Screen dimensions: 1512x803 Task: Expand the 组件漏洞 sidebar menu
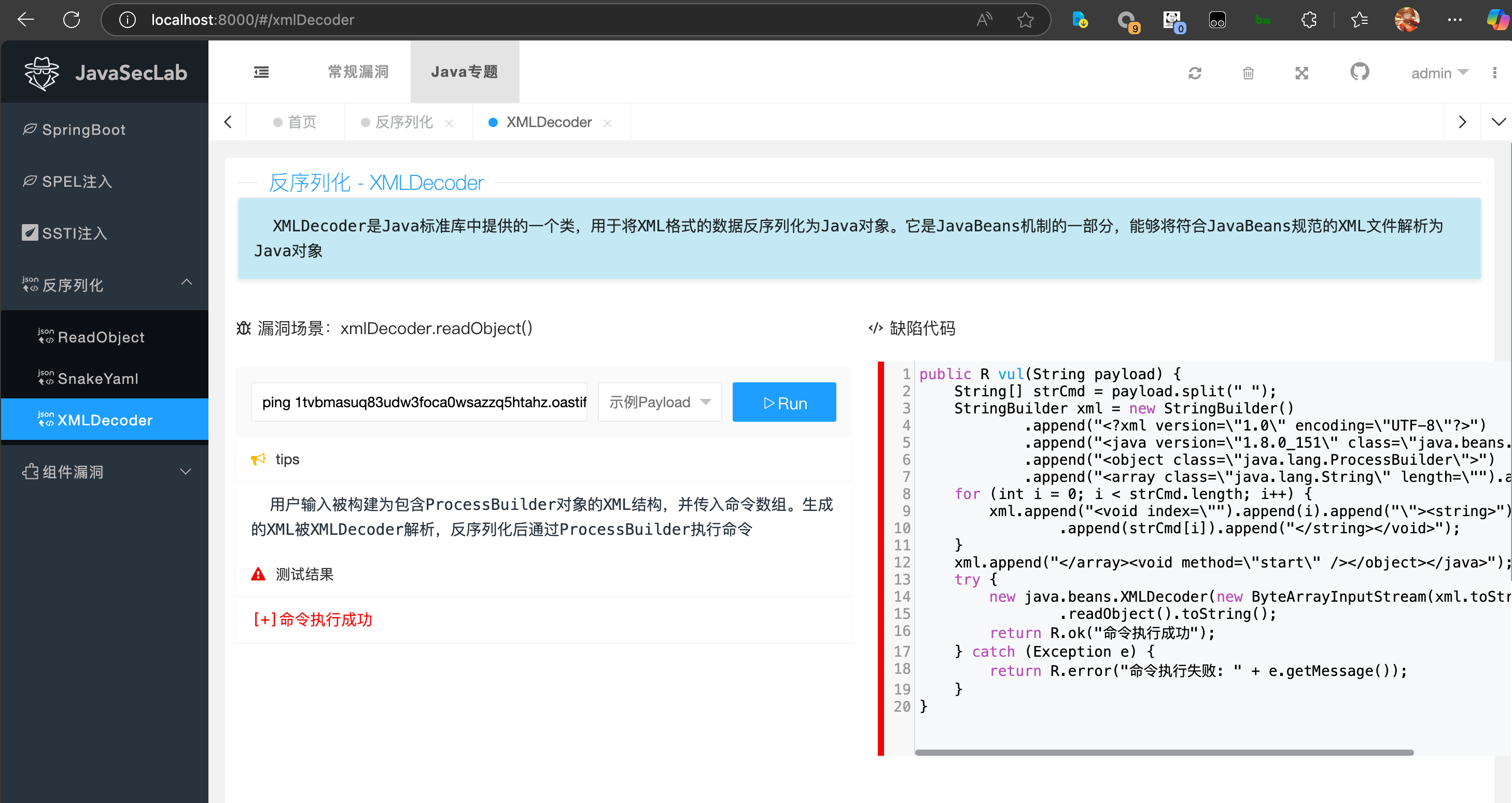[104, 472]
